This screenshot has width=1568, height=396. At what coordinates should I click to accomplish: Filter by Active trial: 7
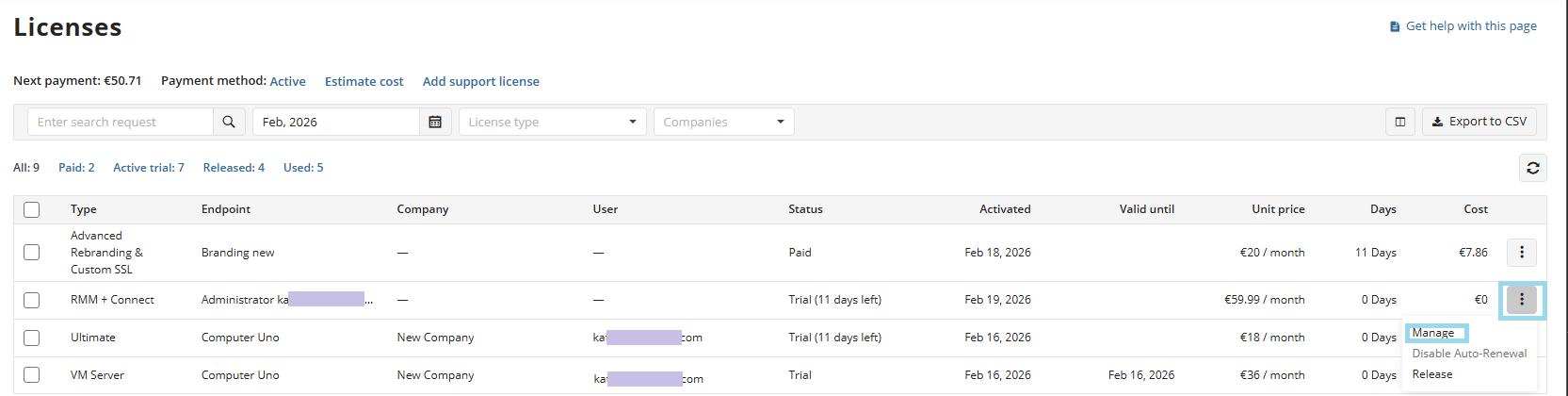coord(149,168)
